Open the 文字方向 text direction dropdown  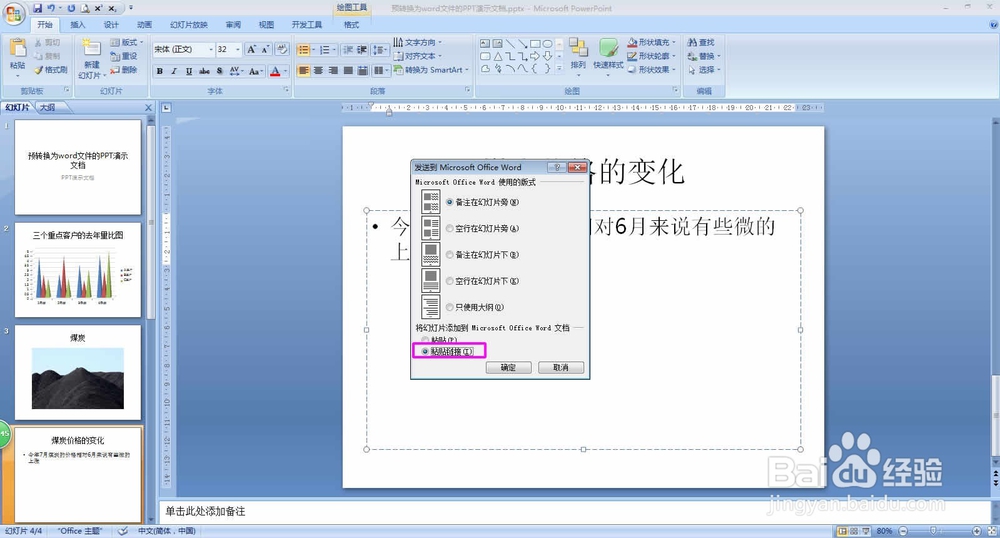[418, 42]
